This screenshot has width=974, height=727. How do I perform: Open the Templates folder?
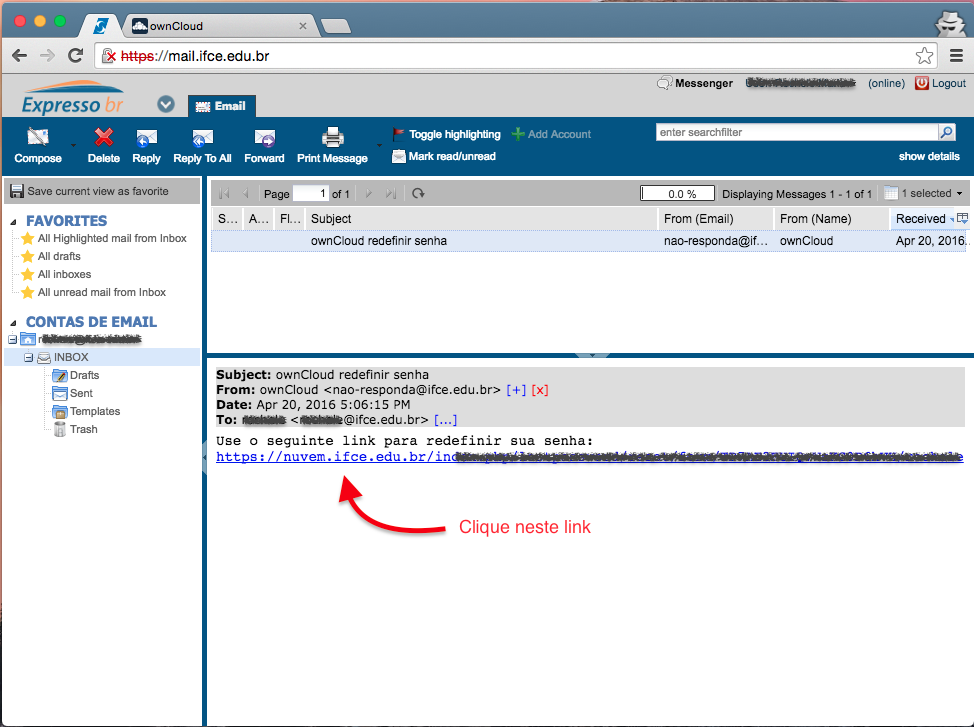pyautogui.click(x=95, y=411)
